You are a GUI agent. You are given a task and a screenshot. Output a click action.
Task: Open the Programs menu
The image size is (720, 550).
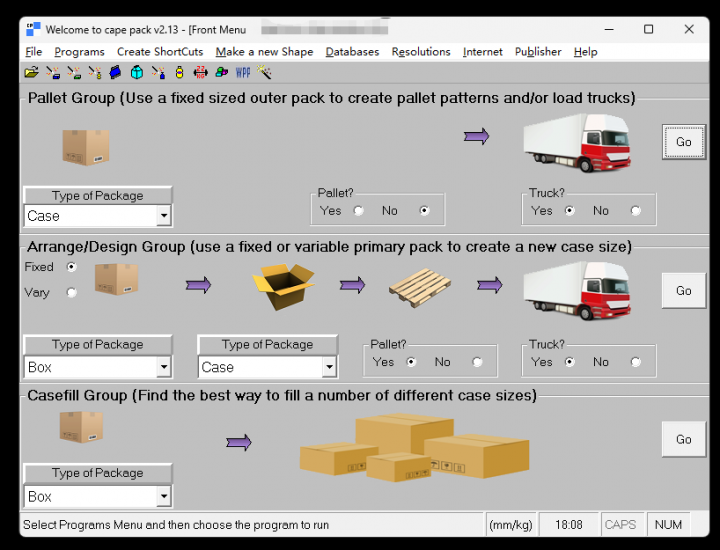point(79,52)
